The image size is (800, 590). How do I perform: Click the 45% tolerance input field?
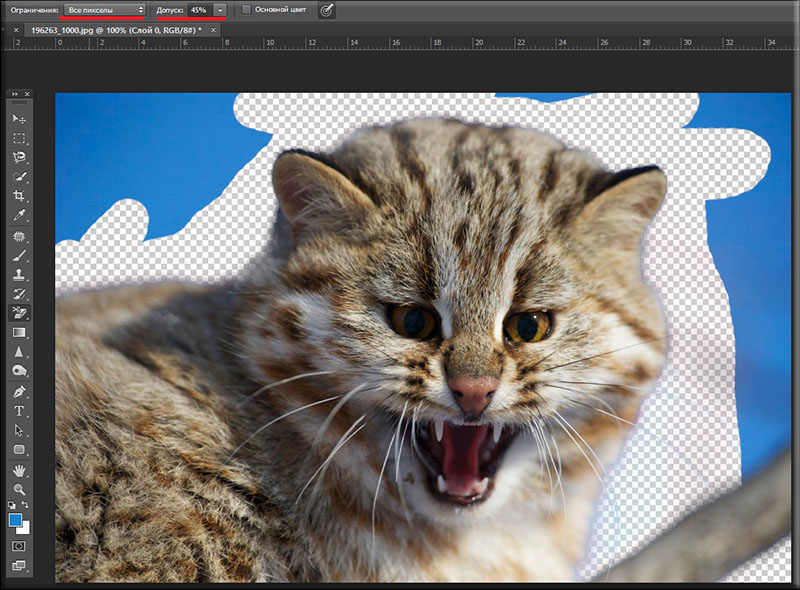click(198, 9)
